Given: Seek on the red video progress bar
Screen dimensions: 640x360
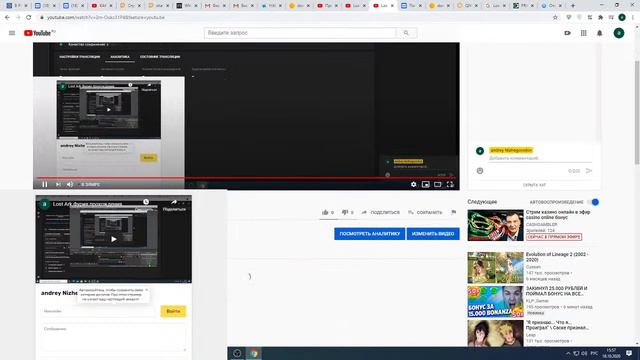Looking at the screenshot, I should click(246, 178).
